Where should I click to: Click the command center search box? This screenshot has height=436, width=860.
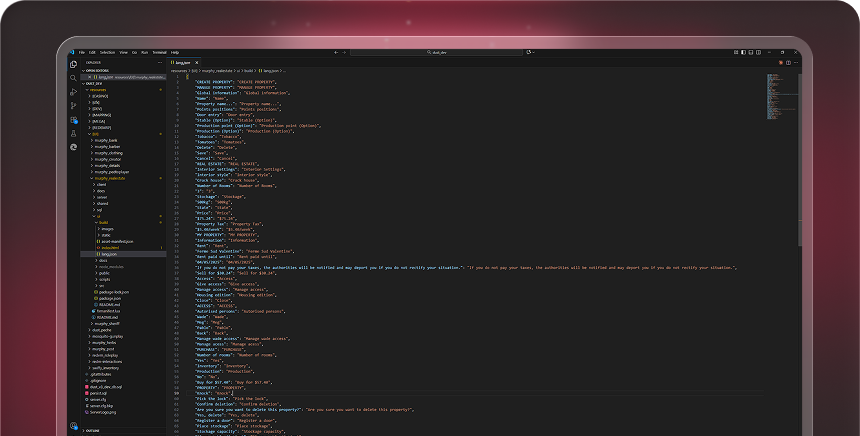(437, 52)
